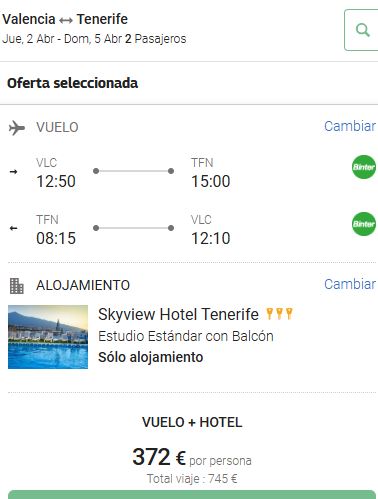
Task: Open the Skyview Hotel Tenerife photo
Action: 48,337
